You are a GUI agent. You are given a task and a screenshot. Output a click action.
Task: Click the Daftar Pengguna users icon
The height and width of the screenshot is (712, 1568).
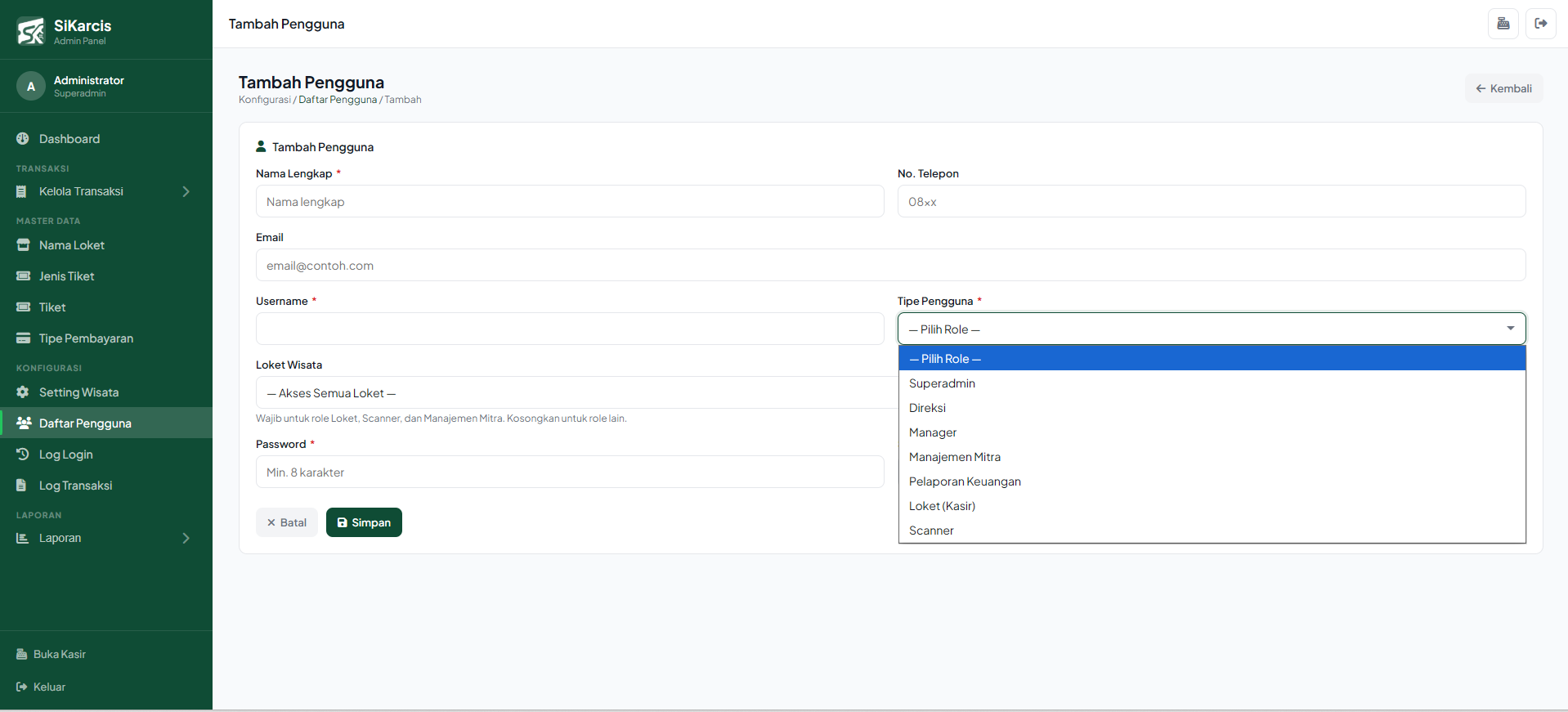pyautogui.click(x=24, y=423)
